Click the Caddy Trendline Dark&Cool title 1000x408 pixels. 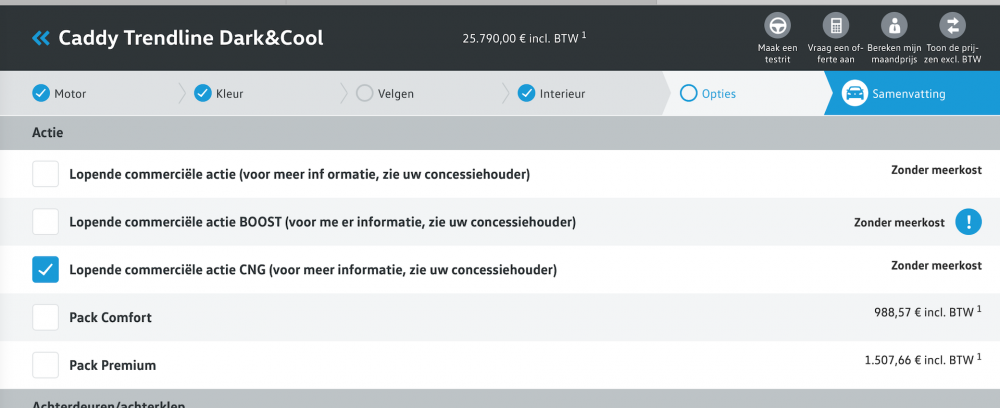191,38
